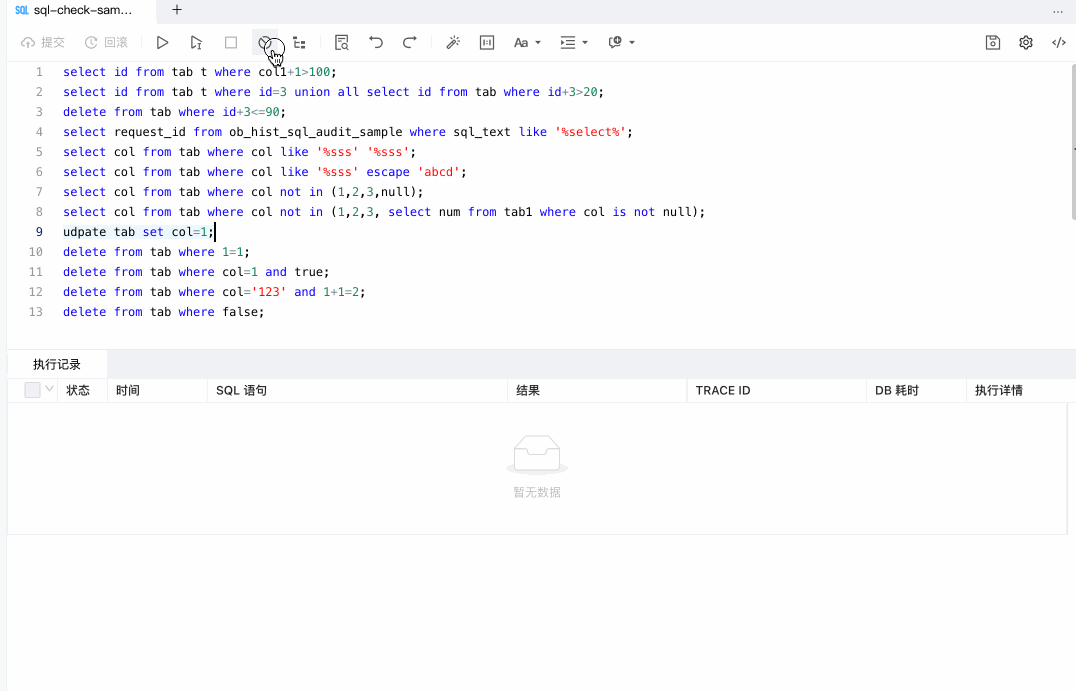This screenshot has width=1076, height=691.
Task: Open the indent options dropdown
Action: [x=574, y=43]
